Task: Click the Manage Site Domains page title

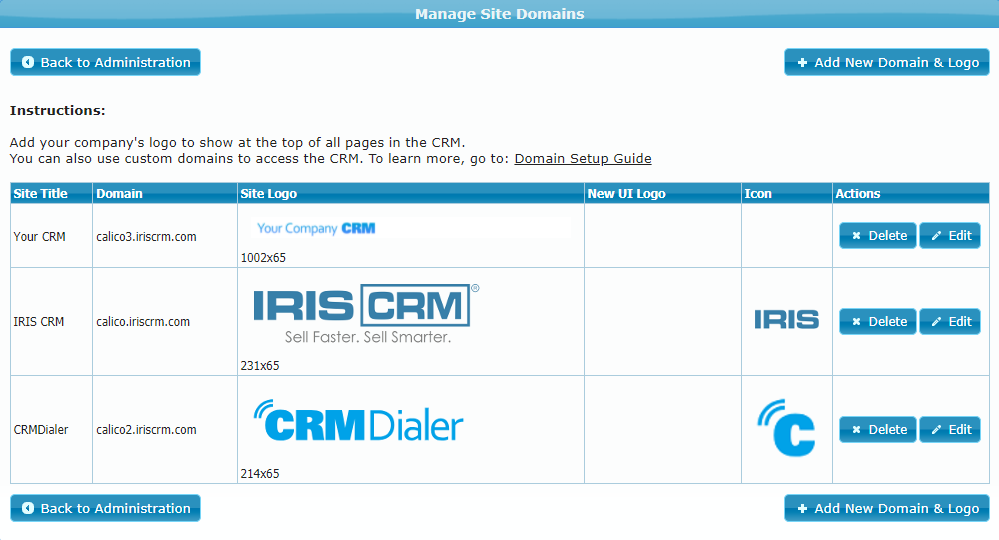Action: (x=500, y=14)
